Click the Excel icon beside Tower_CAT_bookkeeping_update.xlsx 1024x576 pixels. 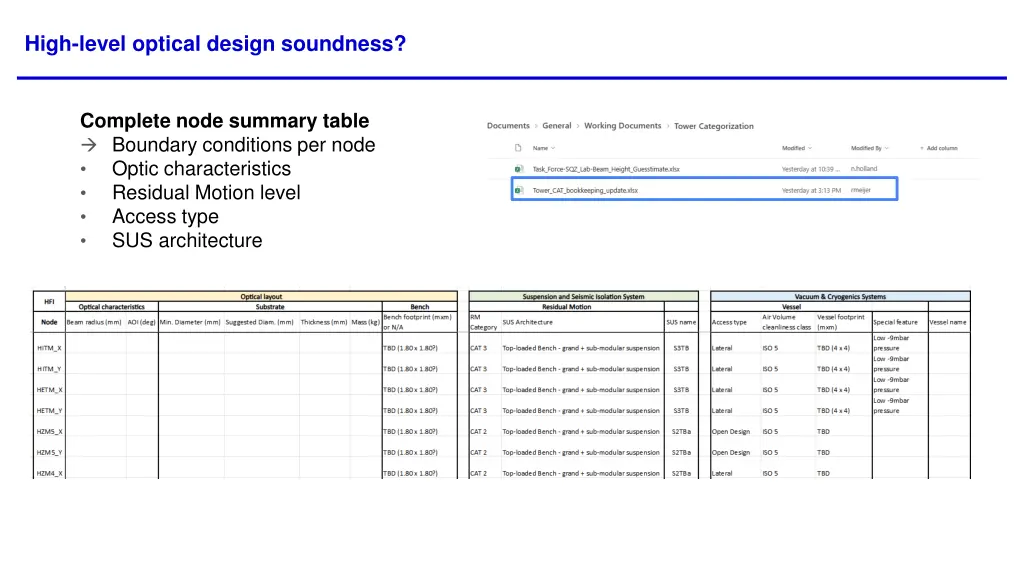coord(518,191)
